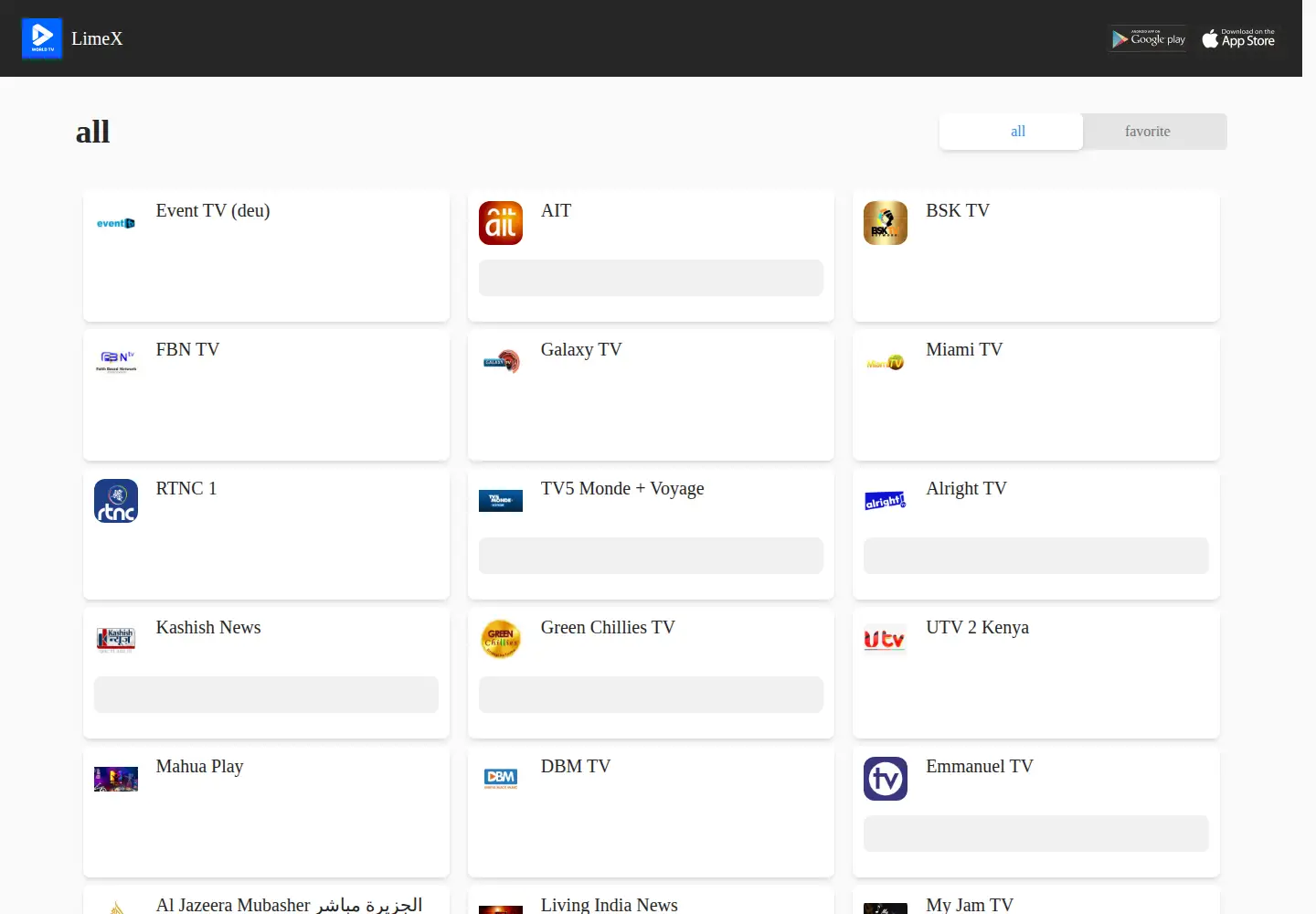Select the Al Jazeera Mubasher channel name
The width and height of the screenshot is (1316, 914).
289,904
